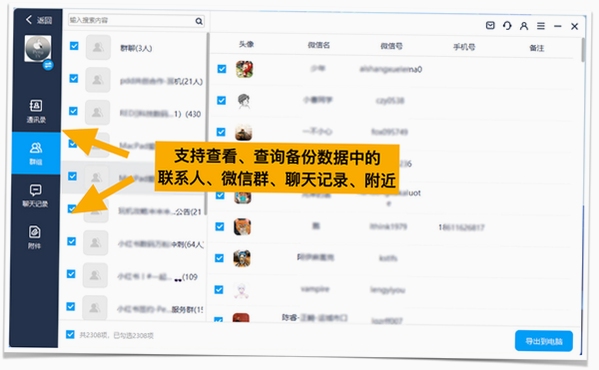
Task: Click the account avatar in the sidebar
Action: 37,48
